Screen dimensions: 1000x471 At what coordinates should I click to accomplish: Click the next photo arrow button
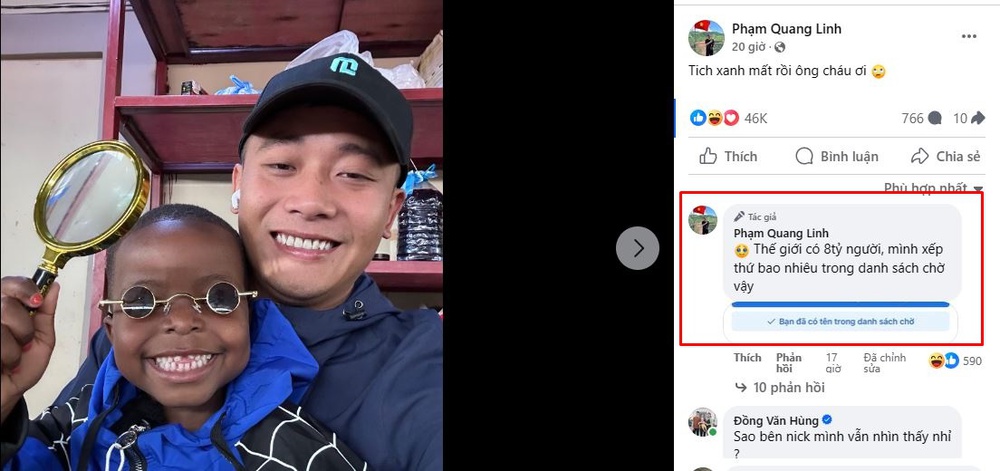[637, 248]
